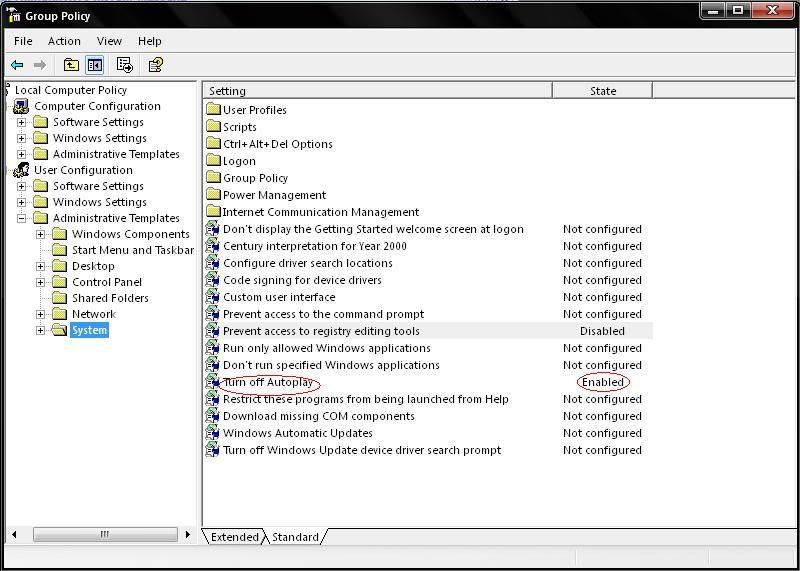The image size is (800, 571).
Task: Select Local Computer Policy root node
Action: 71,90
